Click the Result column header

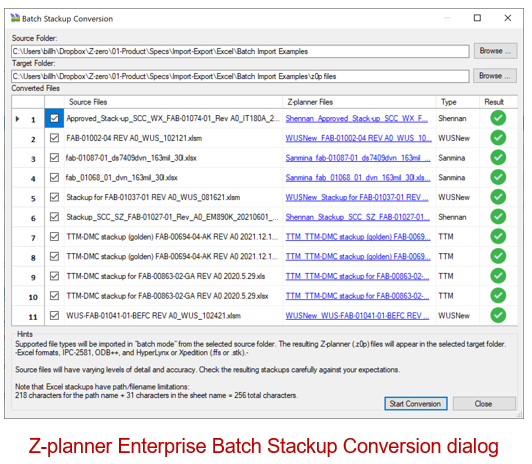point(498,102)
